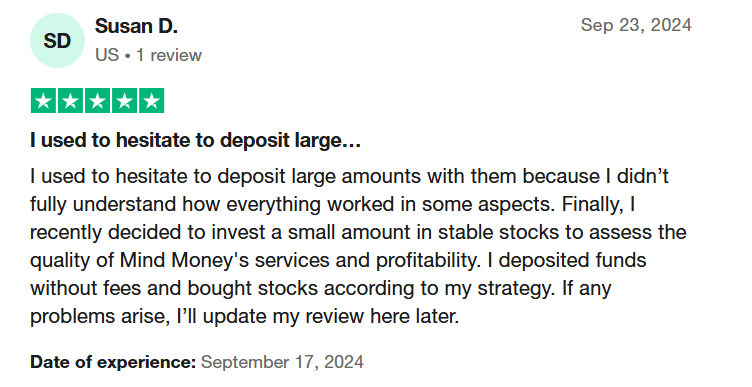This screenshot has height=387, width=752.
Task: Click the US country label
Action: [x=107, y=55]
